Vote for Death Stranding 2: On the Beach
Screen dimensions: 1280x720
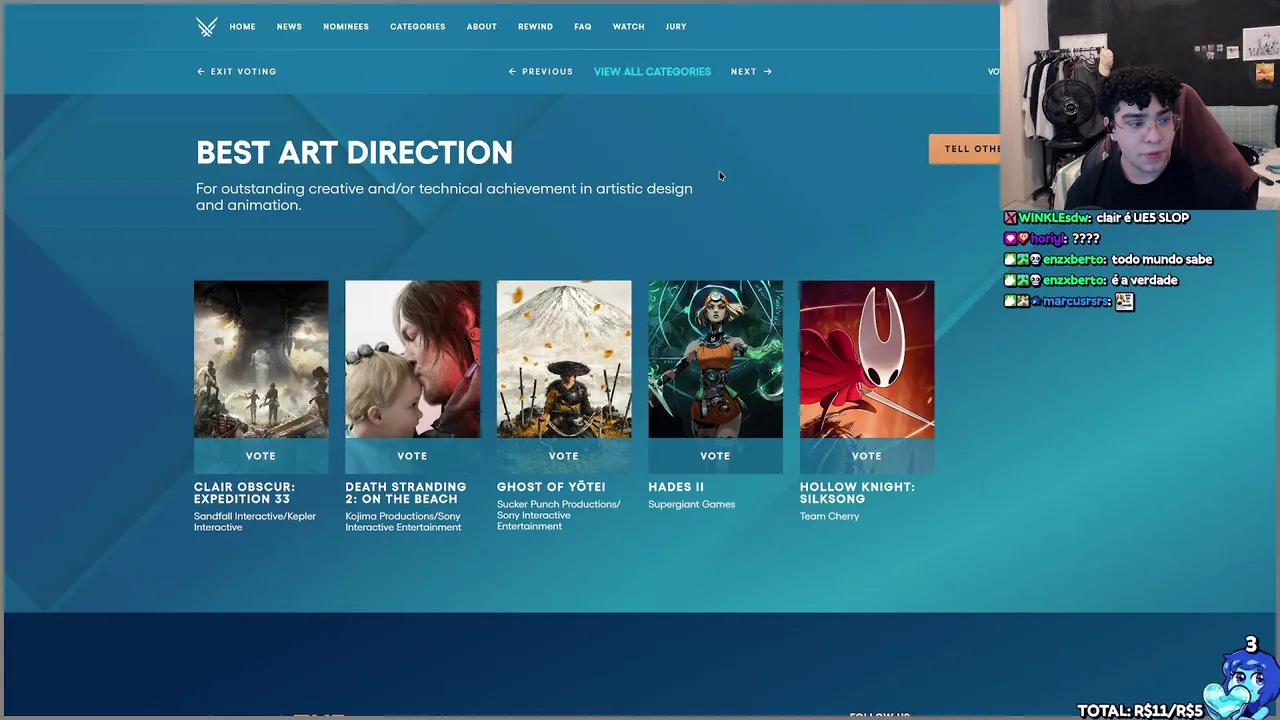point(412,456)
